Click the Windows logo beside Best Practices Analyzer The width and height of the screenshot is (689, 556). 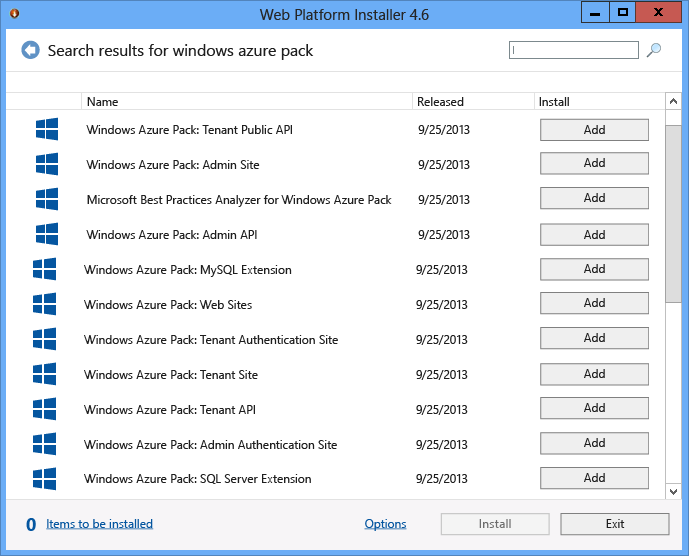coord(47,199)
